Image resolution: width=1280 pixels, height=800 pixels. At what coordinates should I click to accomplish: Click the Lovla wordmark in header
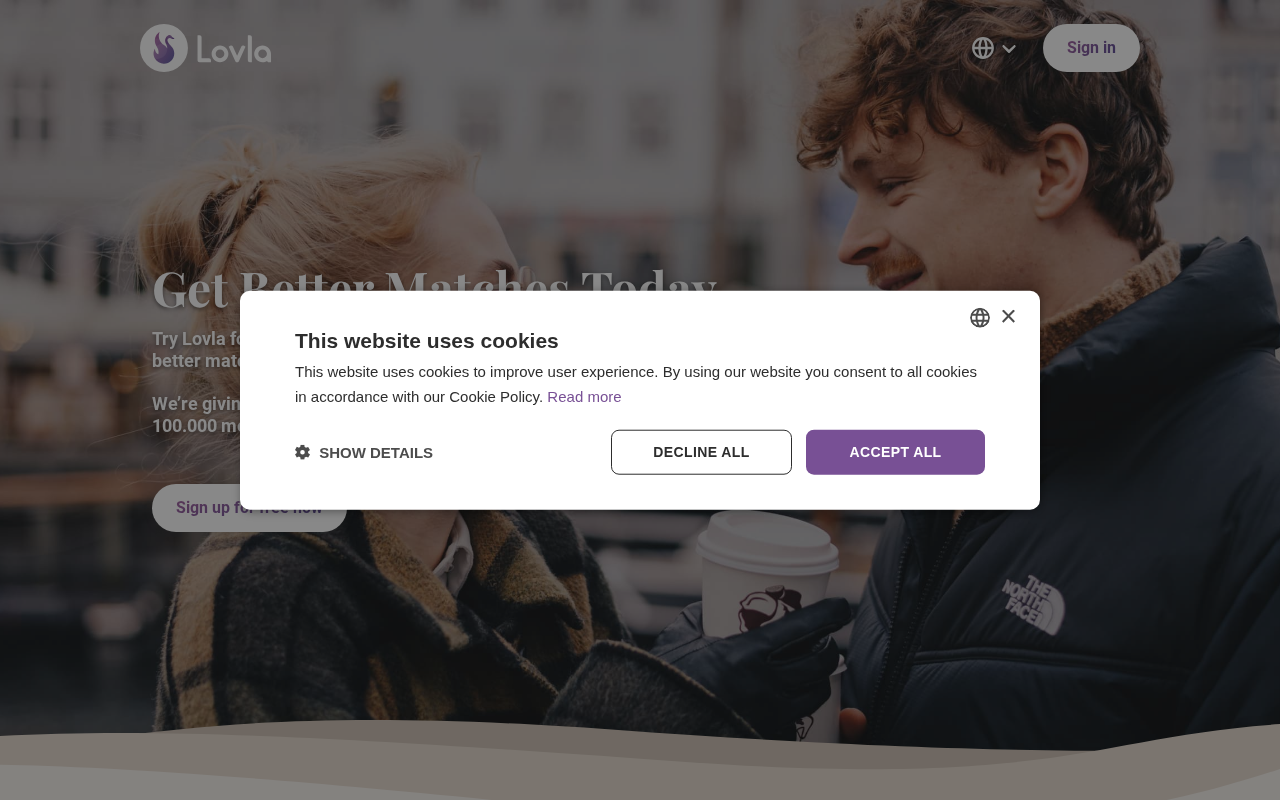pos(234,49)
